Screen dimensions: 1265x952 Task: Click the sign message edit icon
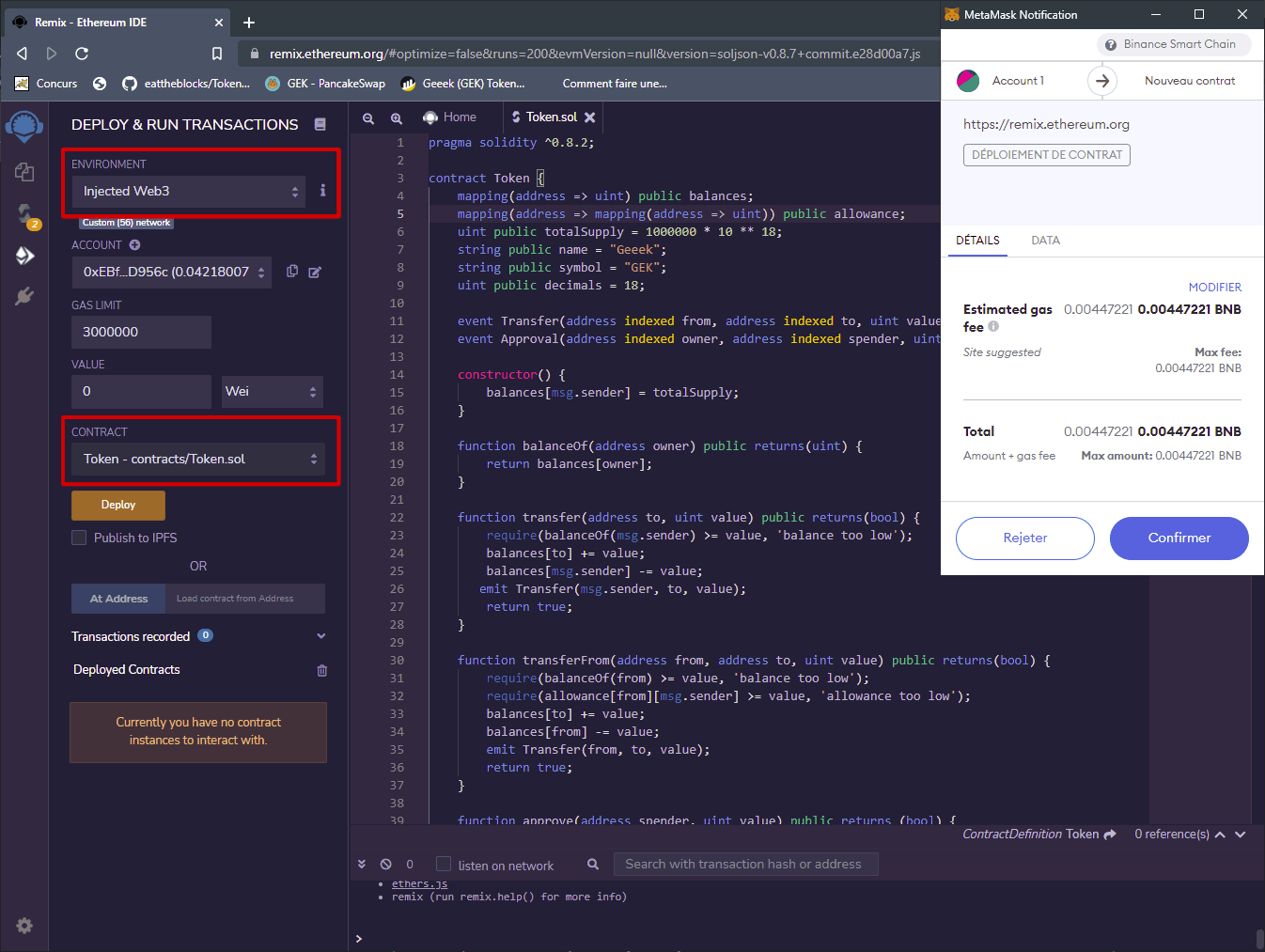click(x=315, y=272)
